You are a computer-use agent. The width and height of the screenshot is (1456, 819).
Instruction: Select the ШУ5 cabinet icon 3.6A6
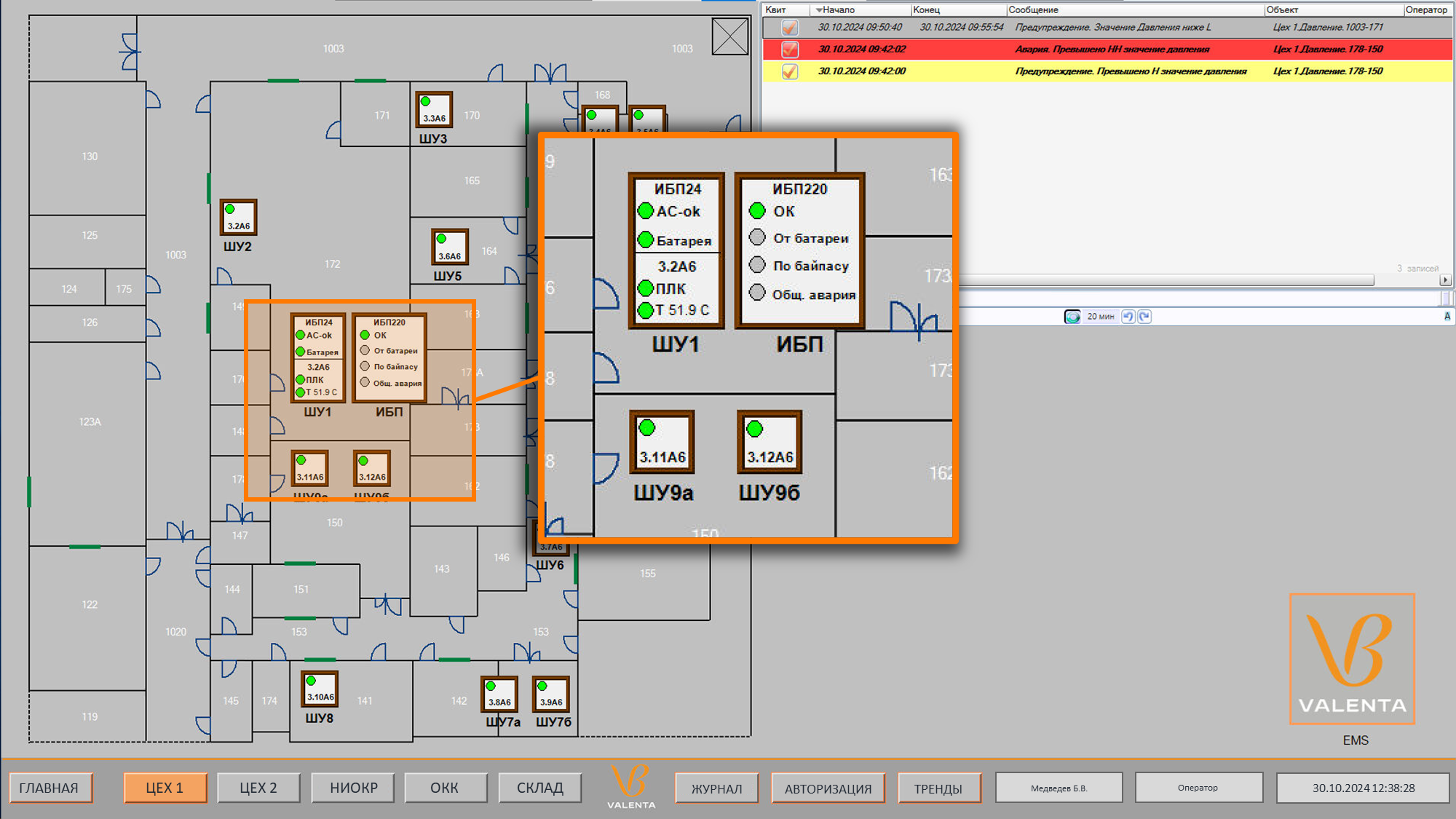pos(449,248)
